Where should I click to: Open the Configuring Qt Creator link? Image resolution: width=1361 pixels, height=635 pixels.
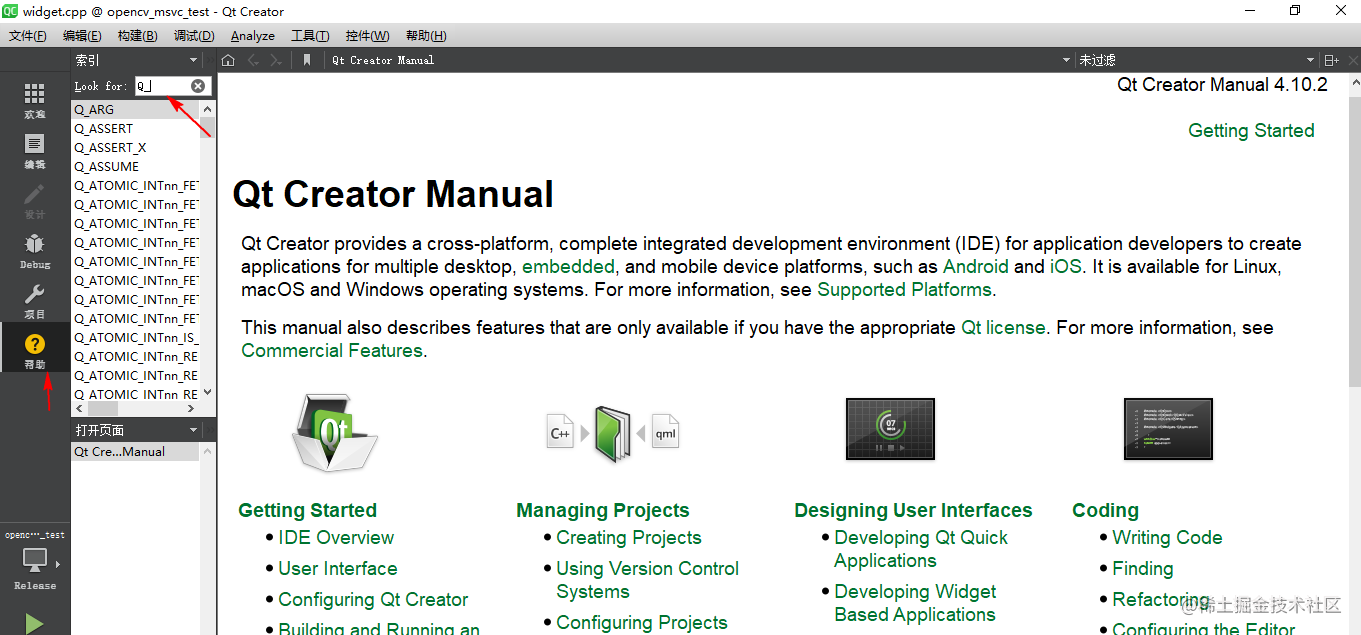point(373,599)
